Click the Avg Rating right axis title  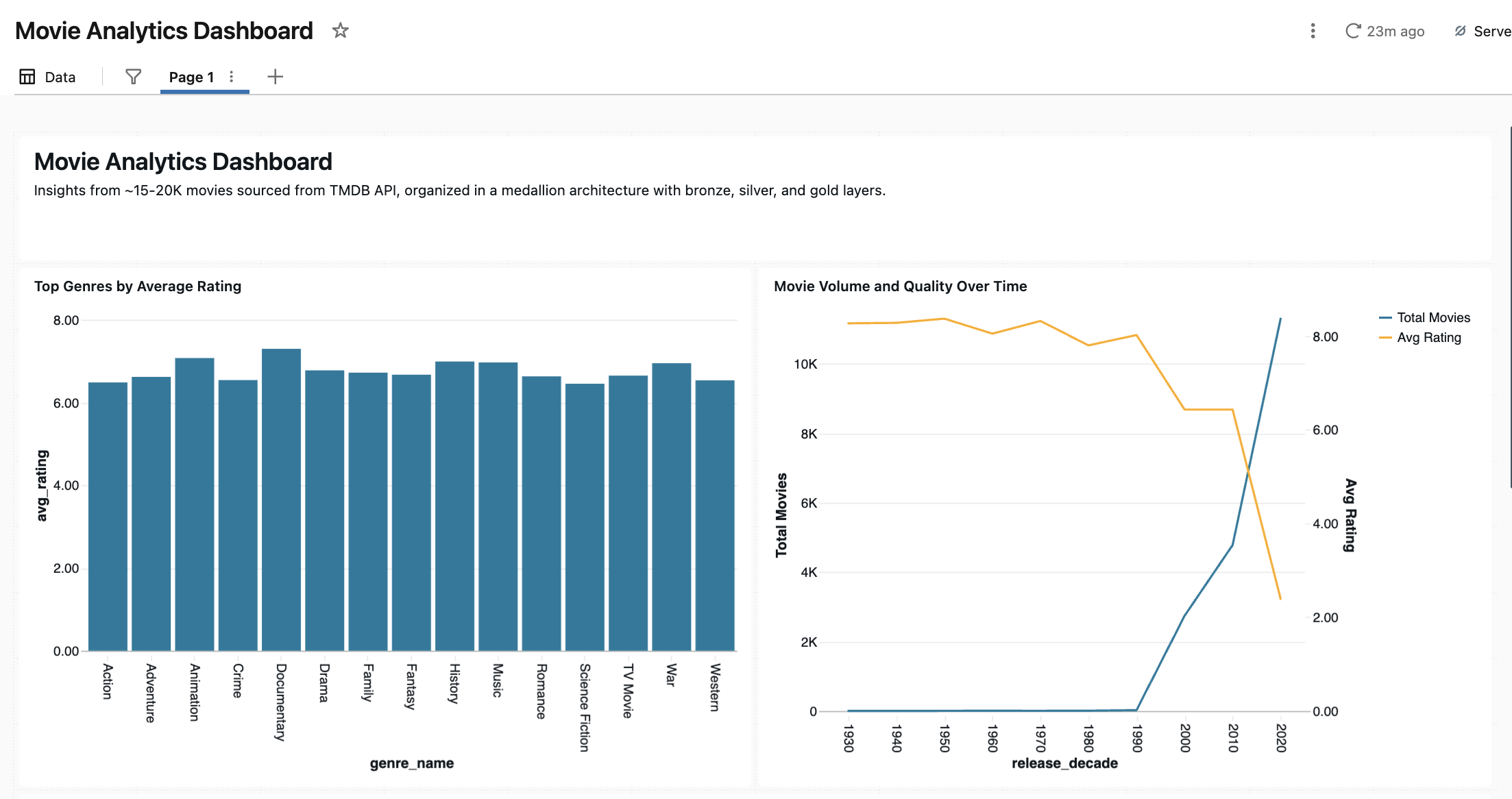pyautogui.click(x=1350, y=515)
